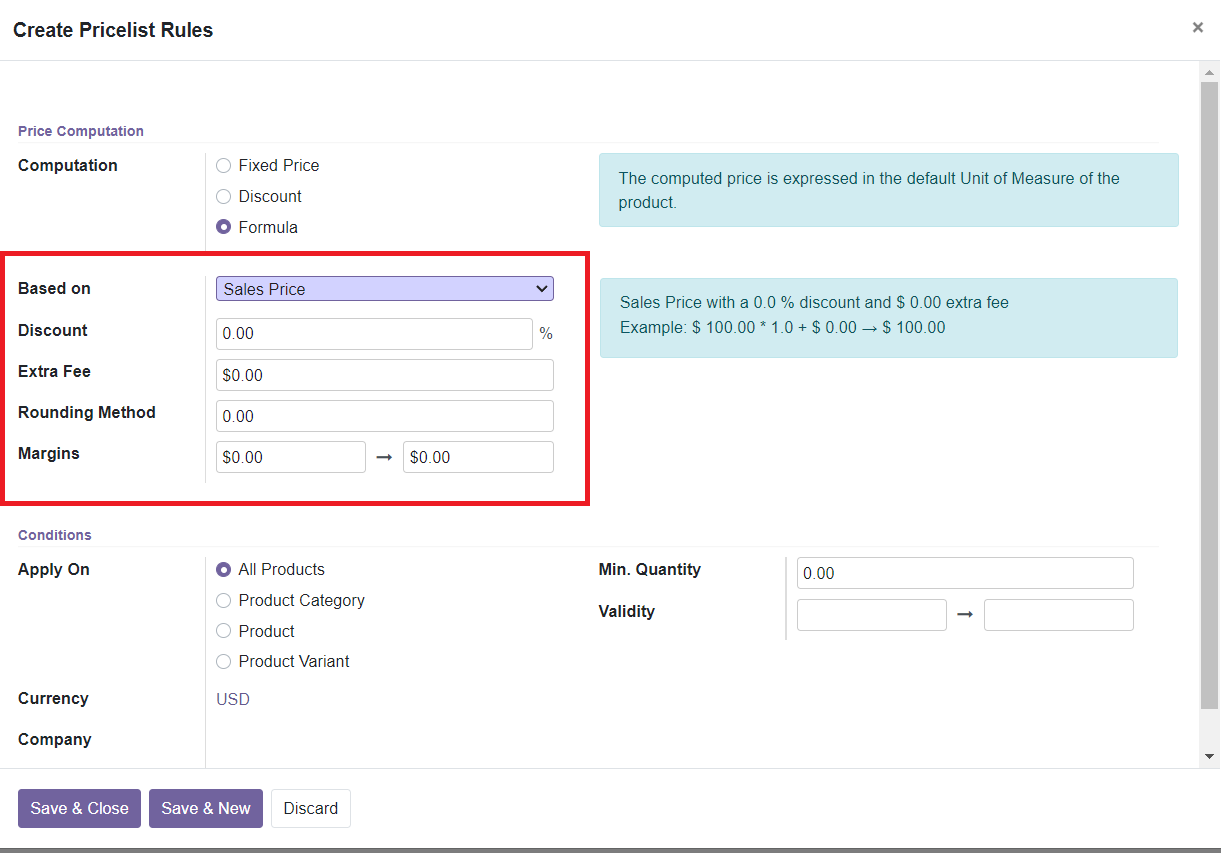Edit the Rounding Method value
Image resolution: width=1221 pixels, height=853 pixels.
coord(384,415)
